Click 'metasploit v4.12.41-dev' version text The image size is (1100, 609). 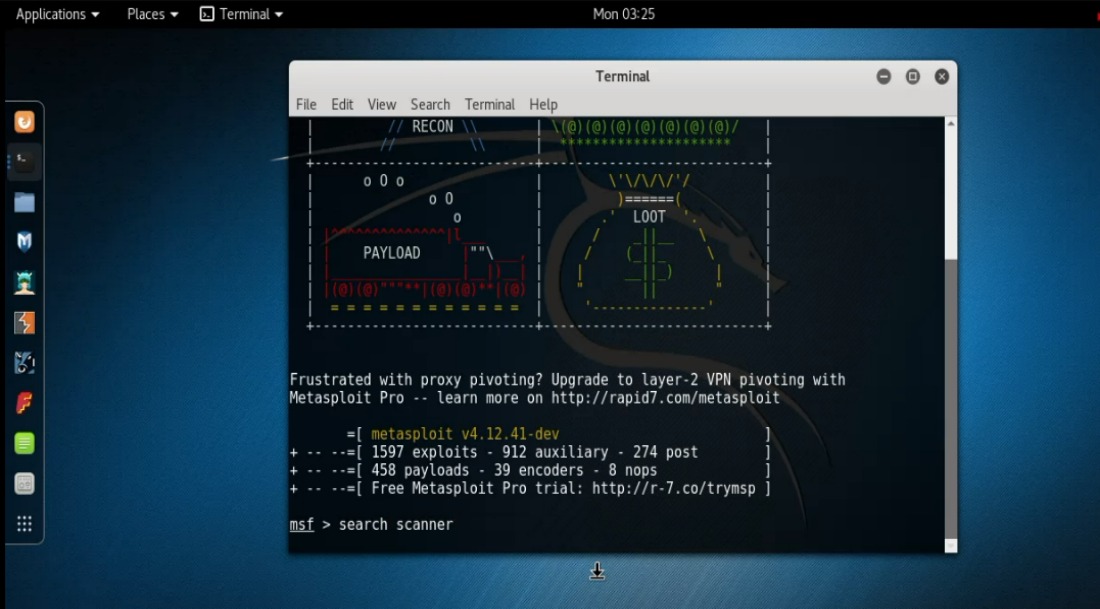[x=465, y=434]
